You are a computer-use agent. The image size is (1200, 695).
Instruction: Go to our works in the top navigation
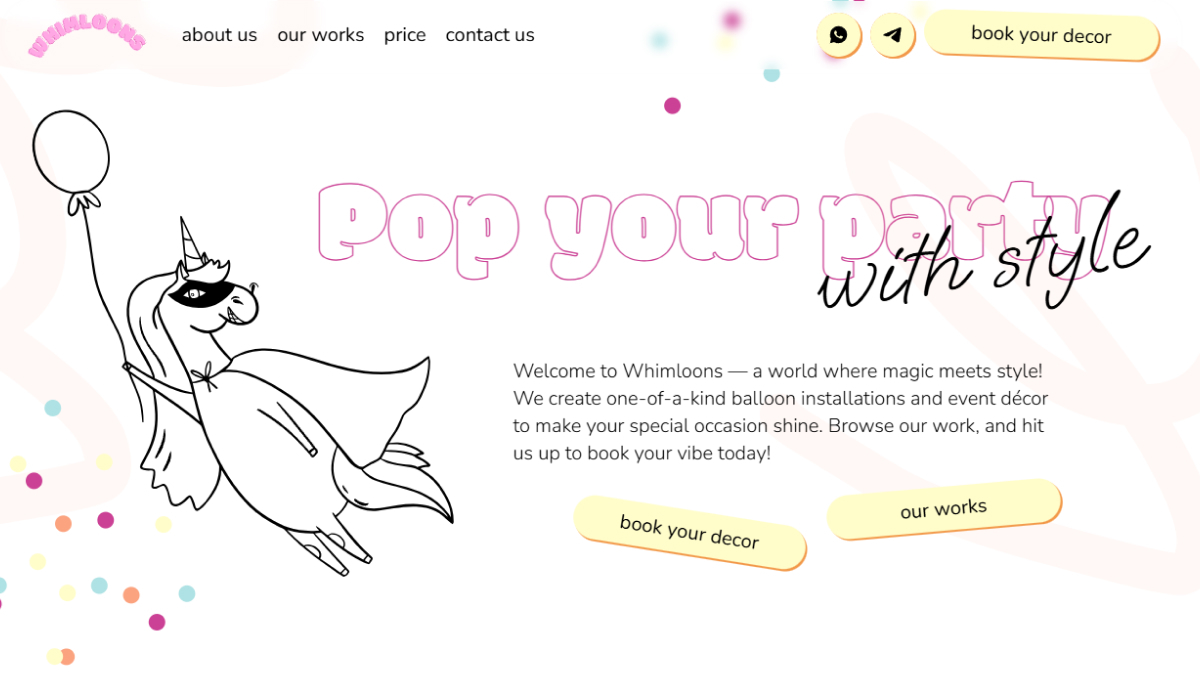coord(321,35)
